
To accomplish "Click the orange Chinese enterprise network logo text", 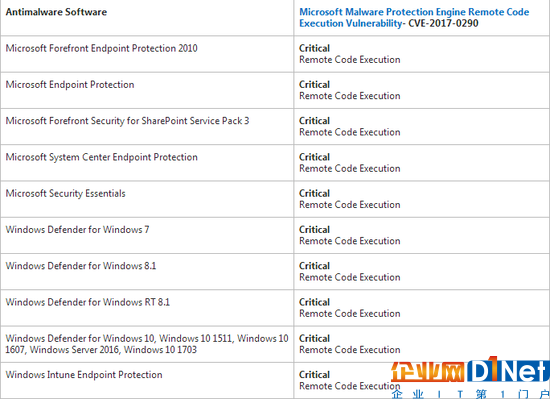I will pos(428,372).
